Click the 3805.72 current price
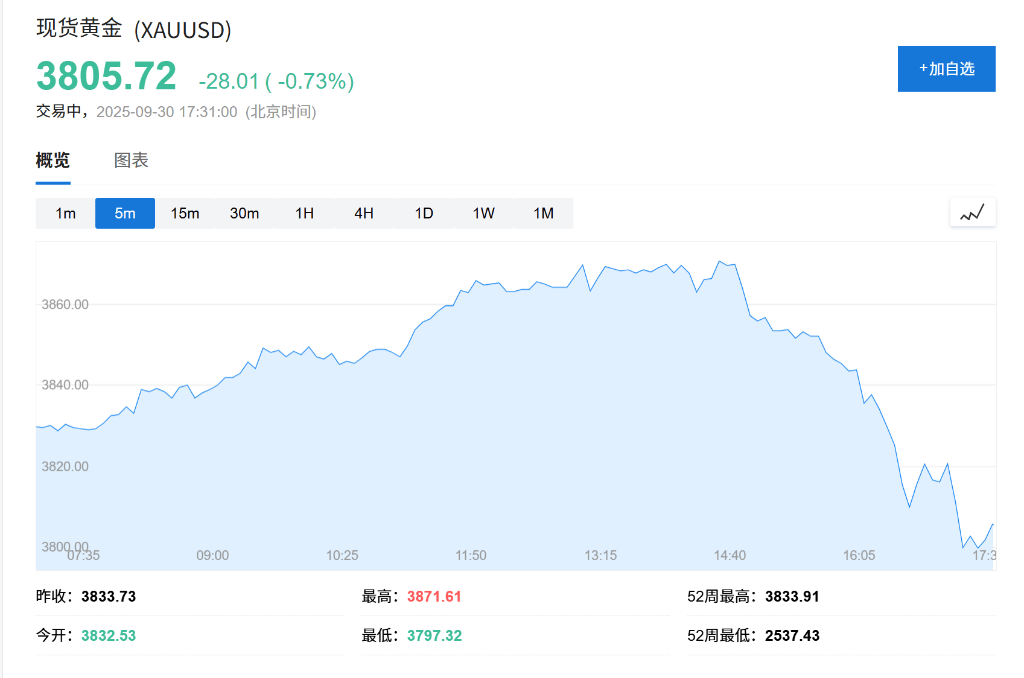 [106, 77]
